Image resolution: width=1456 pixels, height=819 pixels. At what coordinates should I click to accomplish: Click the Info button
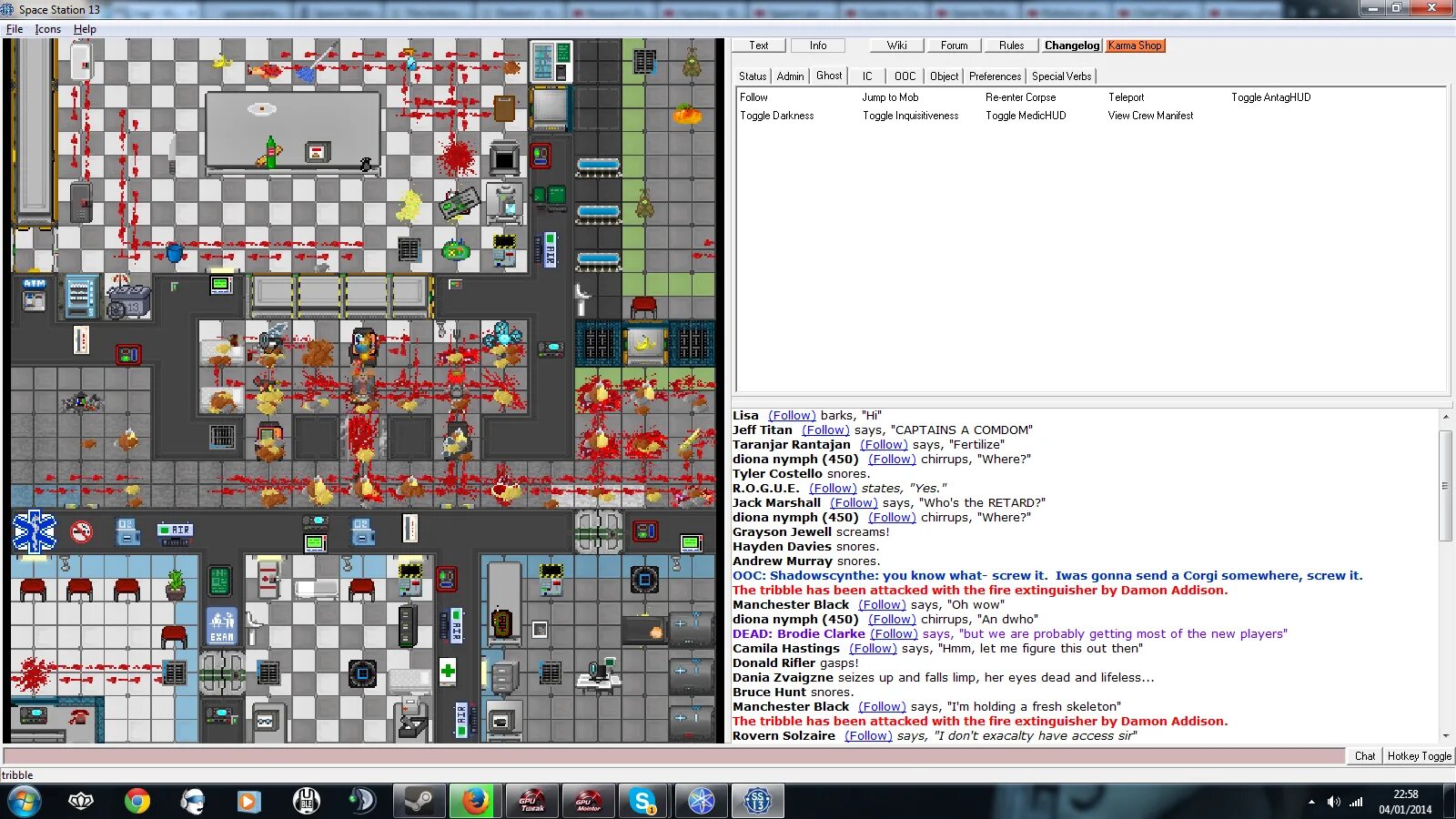point(818,45)
